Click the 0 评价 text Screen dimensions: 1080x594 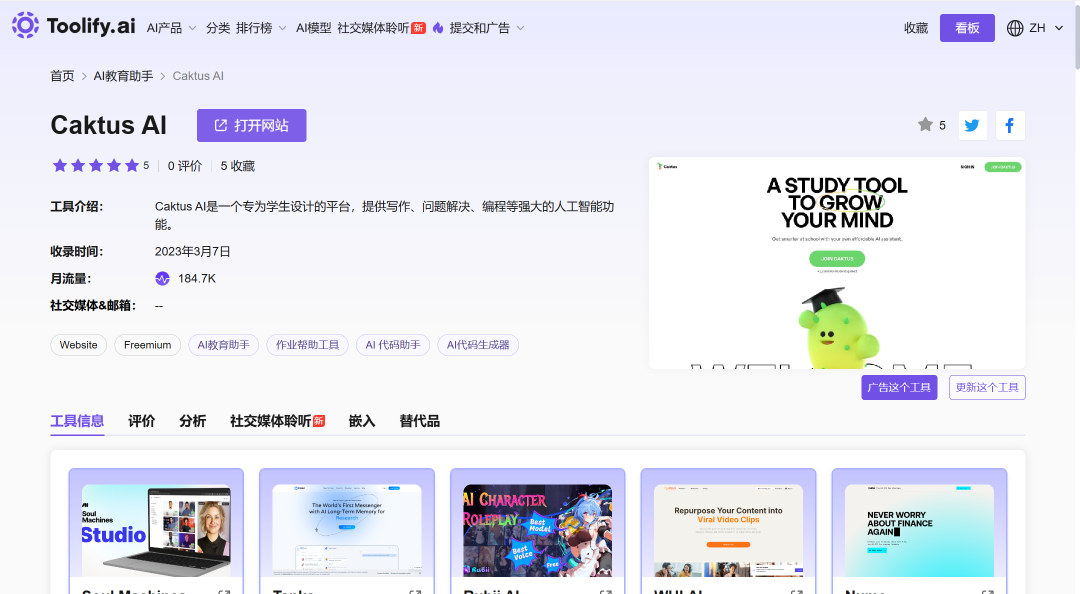point(185,166)
